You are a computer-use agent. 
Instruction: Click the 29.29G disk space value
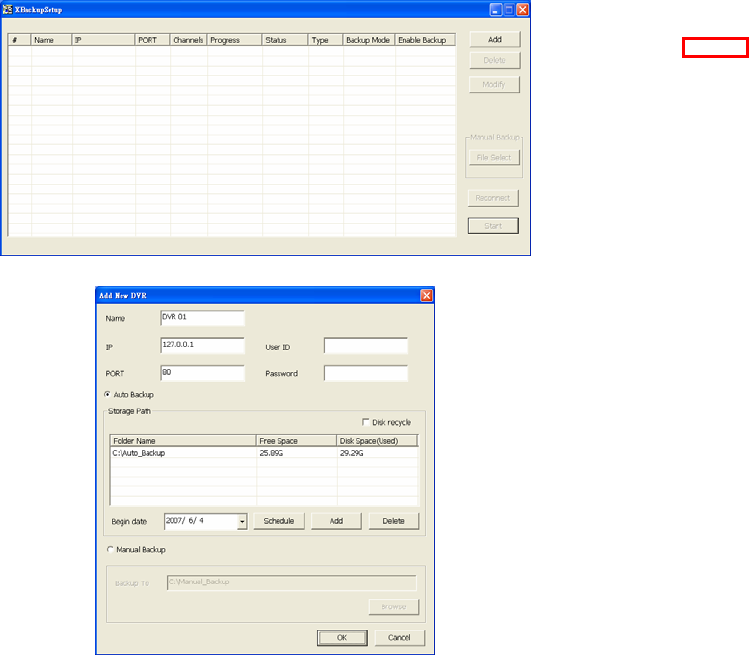coord(352,453)
